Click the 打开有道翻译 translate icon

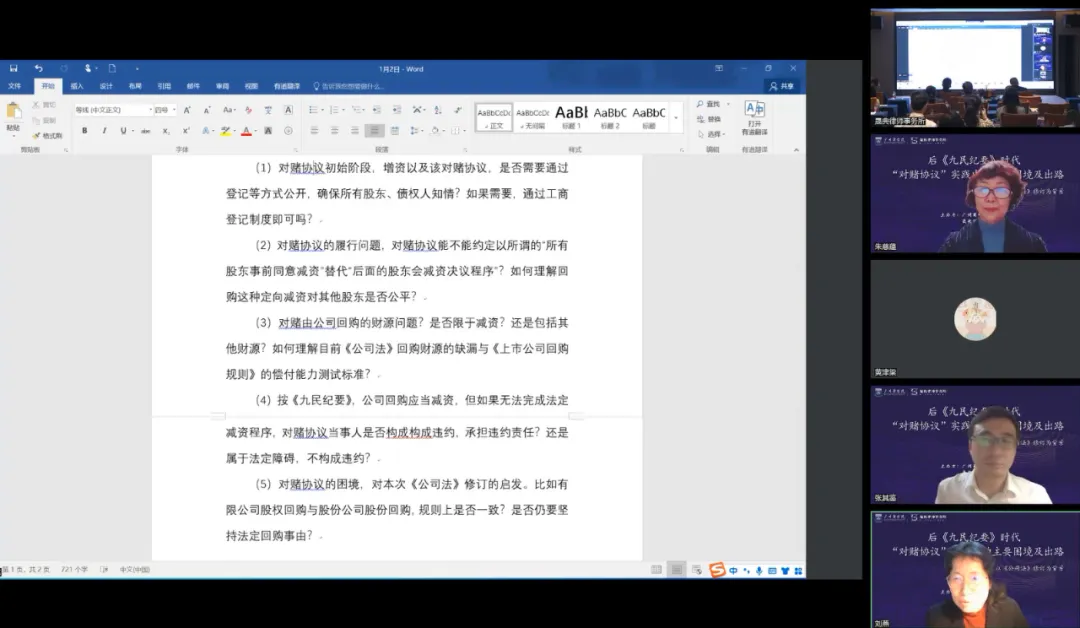754,118
